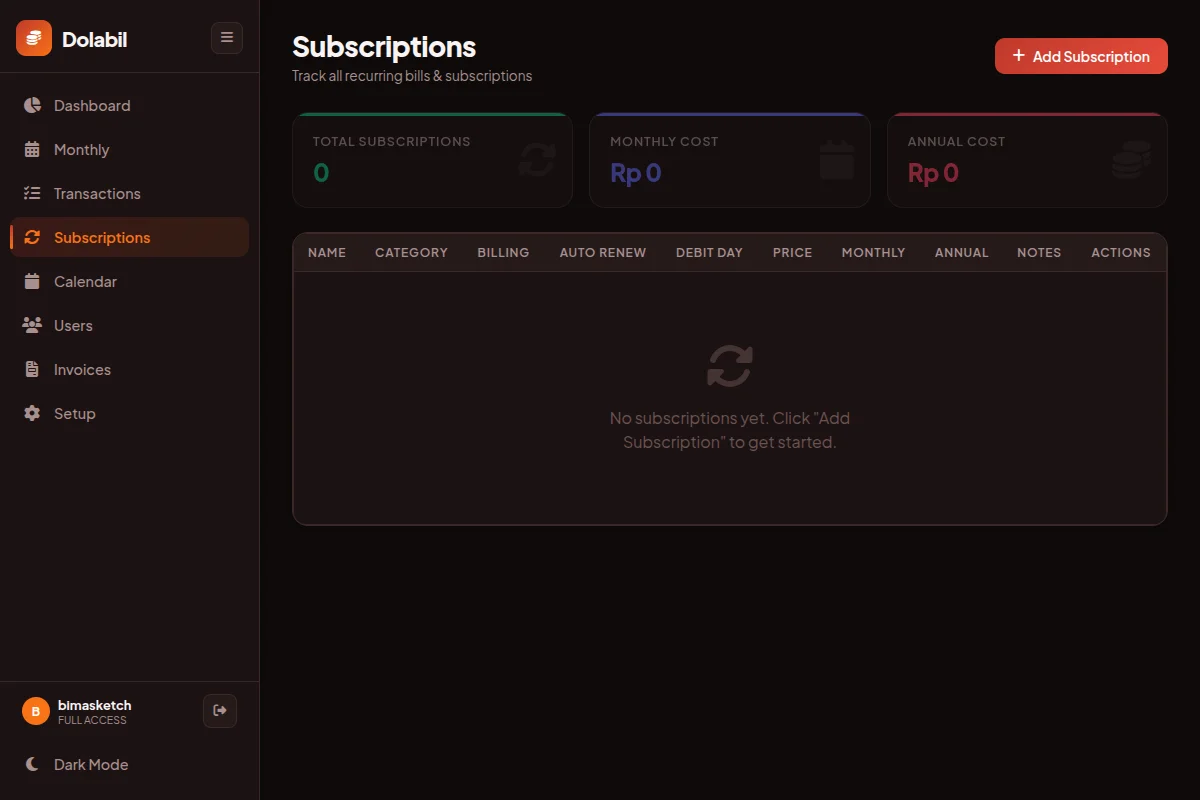Viewport: 1200px width, 800px height.
Task: Click the NOTES column header
Action: [x=1039, y=252]
